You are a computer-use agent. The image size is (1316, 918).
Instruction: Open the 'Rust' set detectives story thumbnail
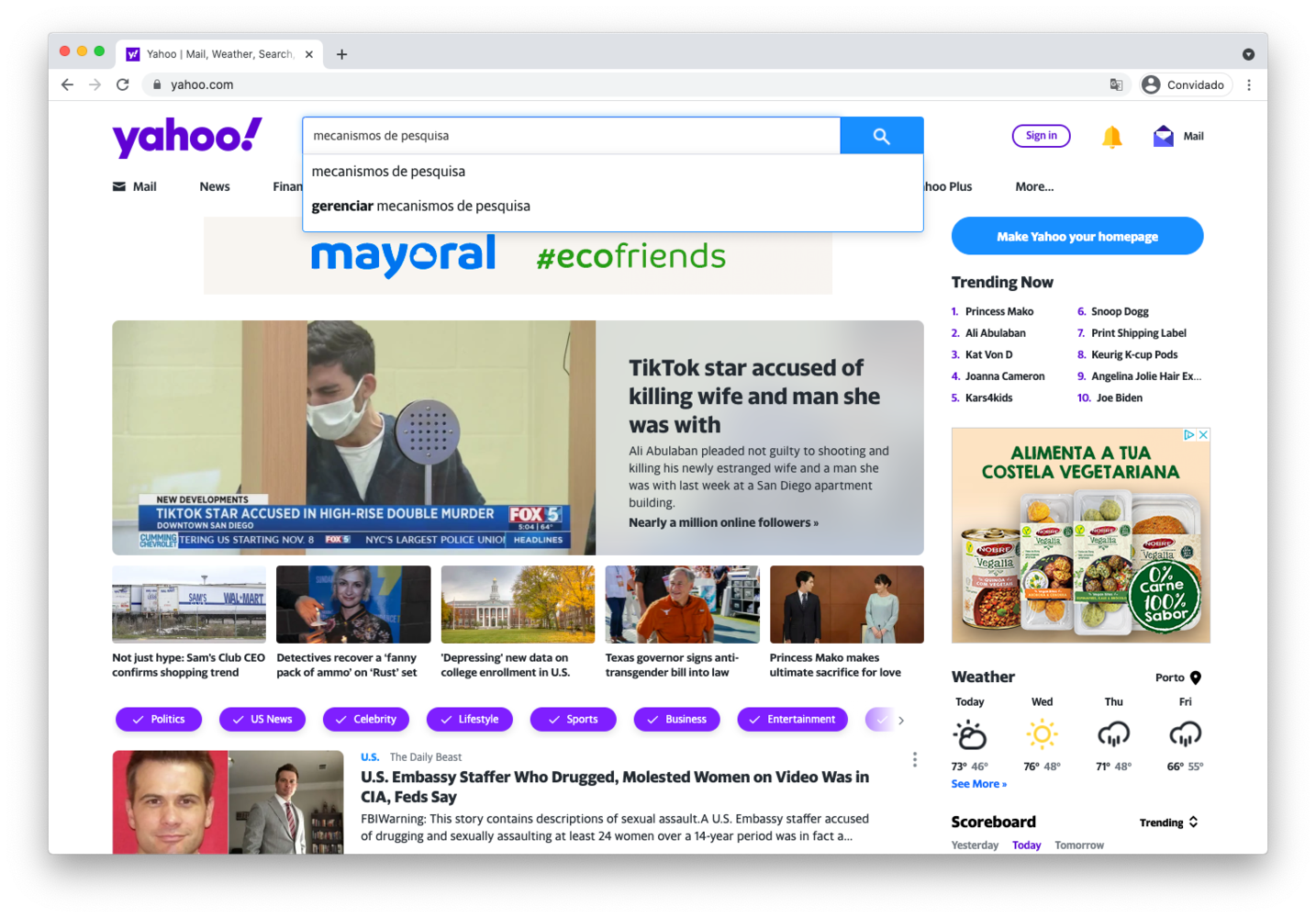pyautogui.click(x=353, y=604)
